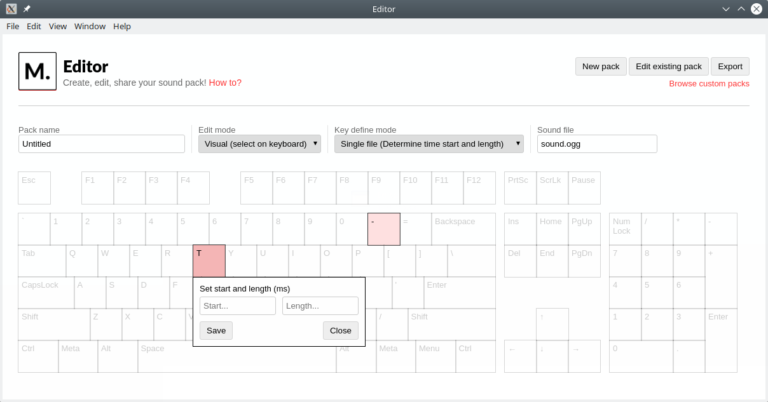Click the Export button
The width and height of the screenshot is (768, 402).
pos(731,66)
